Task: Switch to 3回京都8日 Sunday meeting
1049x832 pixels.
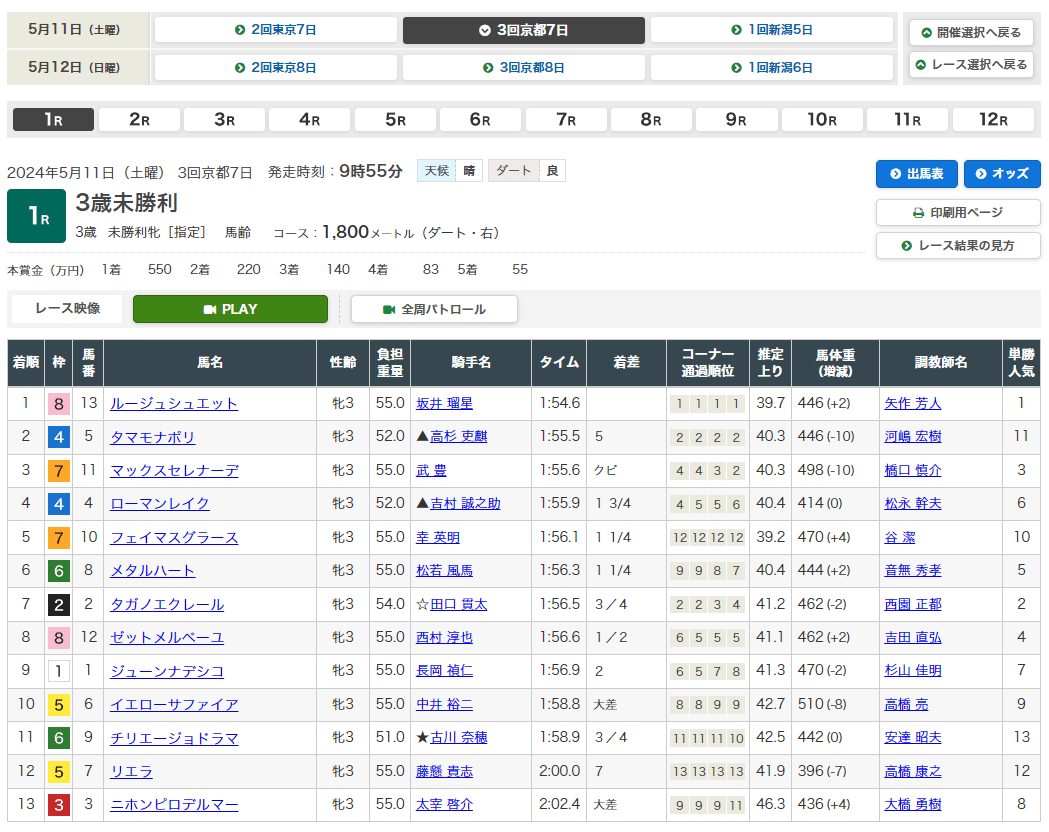Action: [x=523, y=68]
